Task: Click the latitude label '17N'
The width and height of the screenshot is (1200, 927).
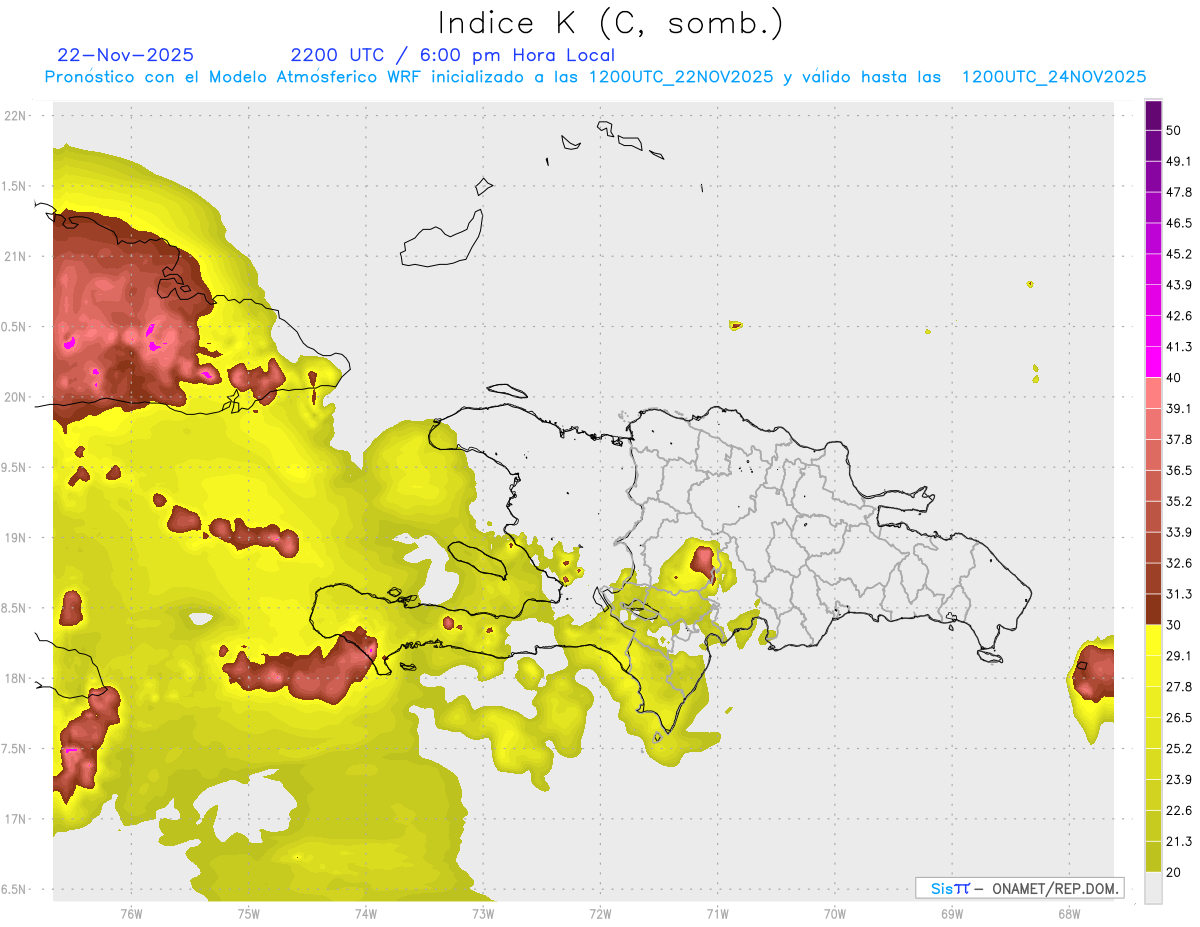Action: click(x=16, y=819)
